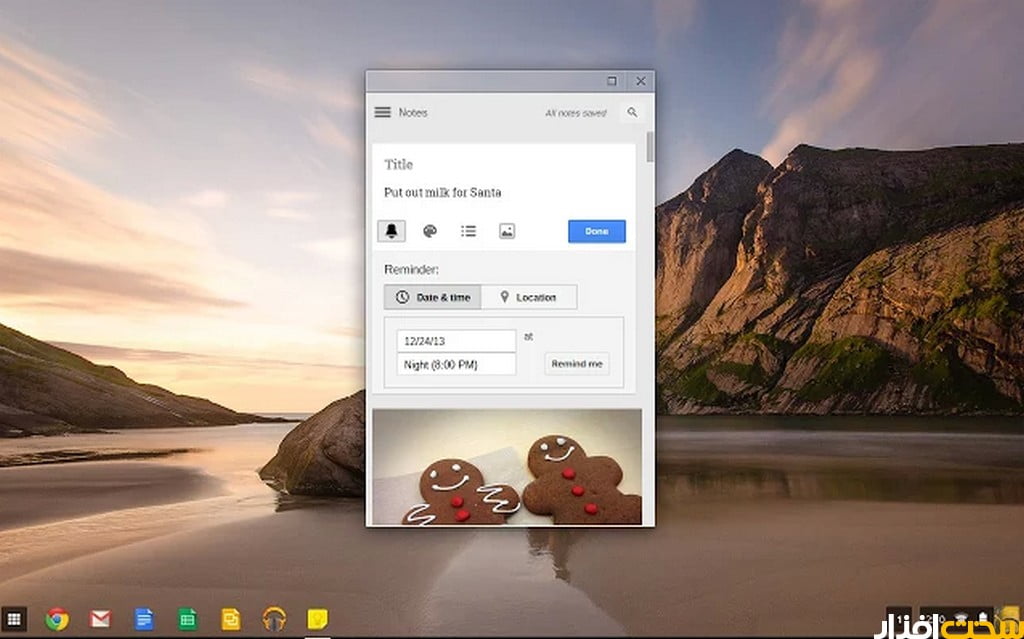
Task: Open Google Keep yellow lightbulb shelf icon
Action: [x=318, y=619]
